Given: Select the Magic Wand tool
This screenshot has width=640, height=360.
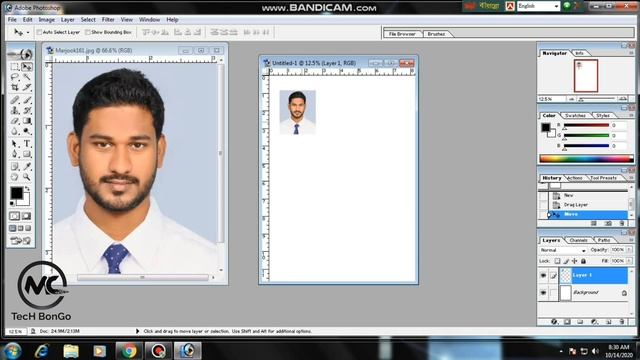Looking at the screenshot, I should pos(27,77).
